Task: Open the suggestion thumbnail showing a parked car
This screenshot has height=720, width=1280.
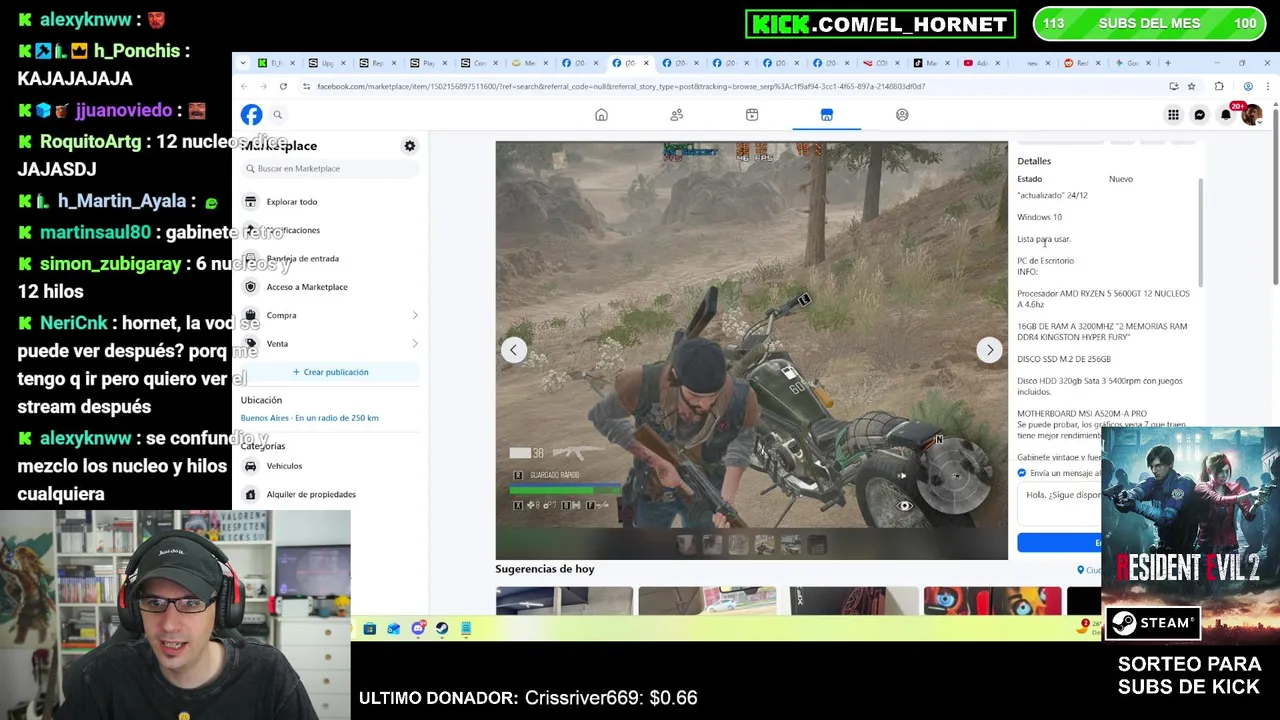Action: [707, 600]
